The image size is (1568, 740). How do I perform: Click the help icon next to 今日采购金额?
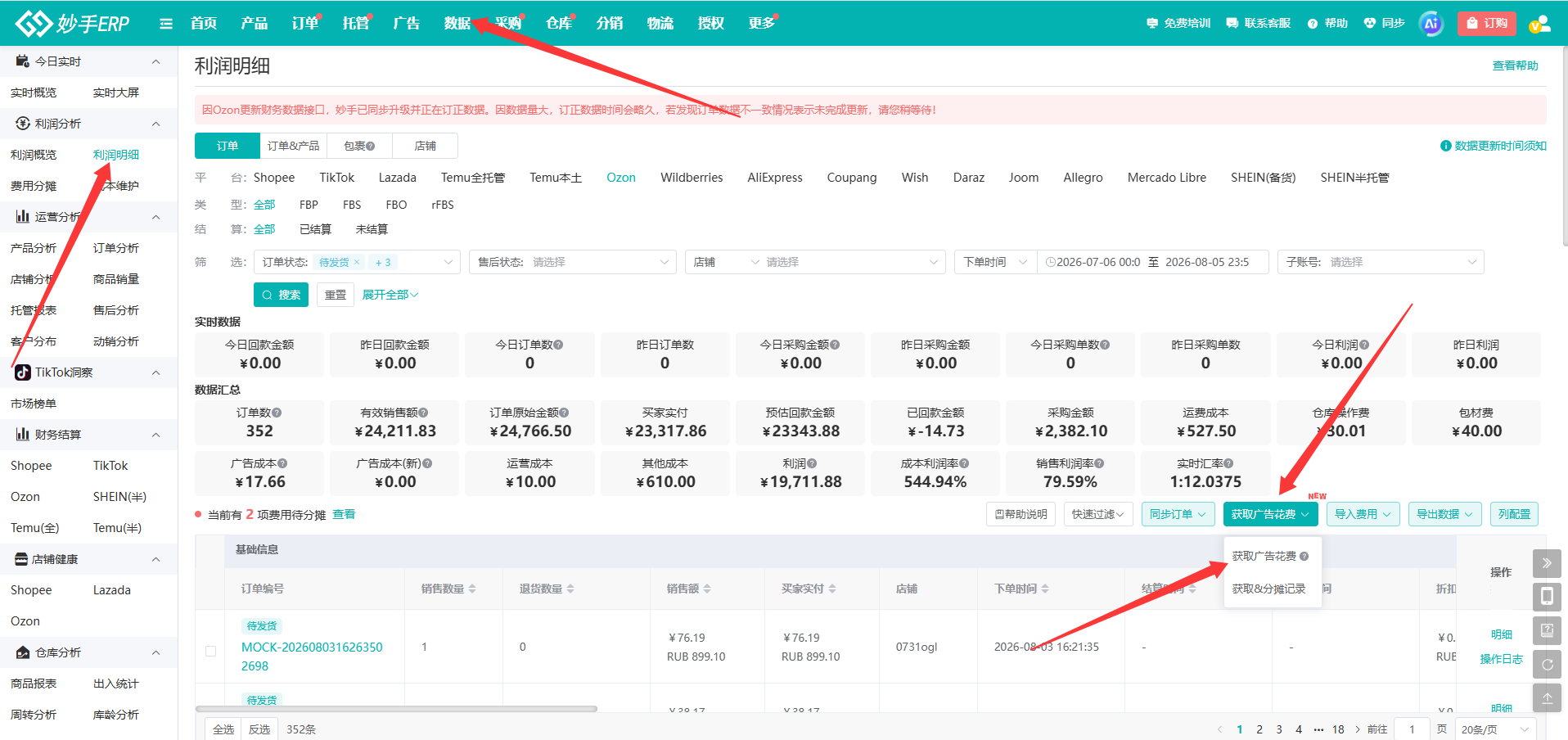(835, 345)
